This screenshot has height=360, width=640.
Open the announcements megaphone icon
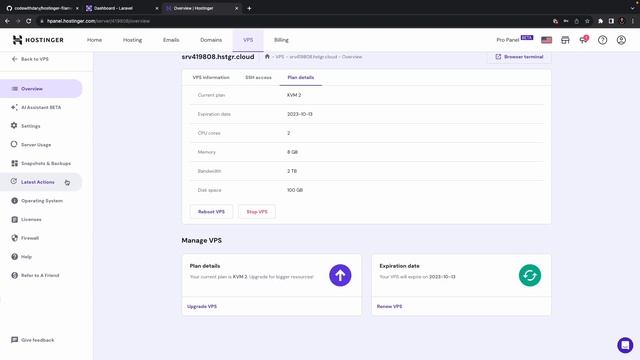584,40
